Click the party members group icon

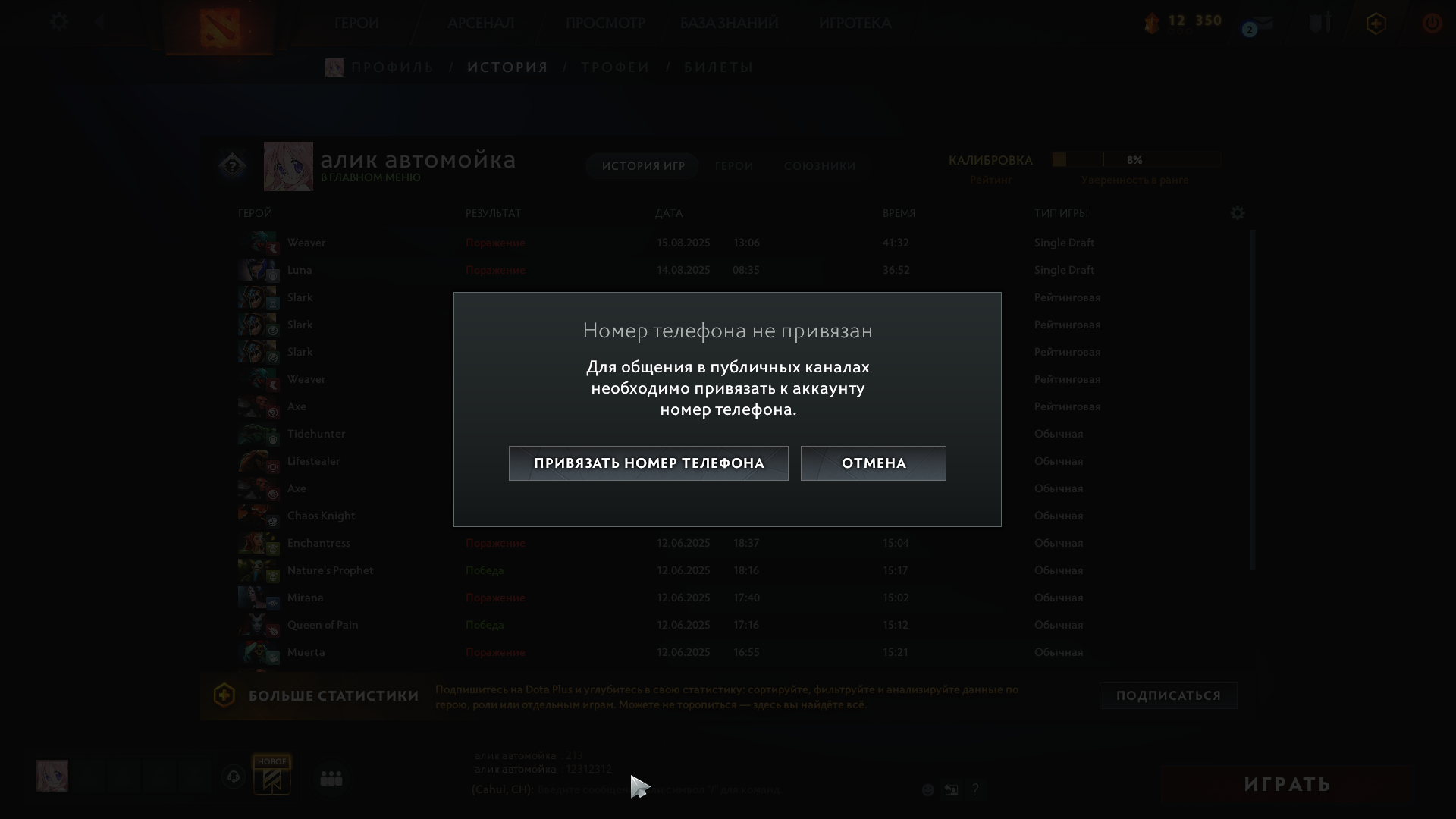click(x=331, y=779)
